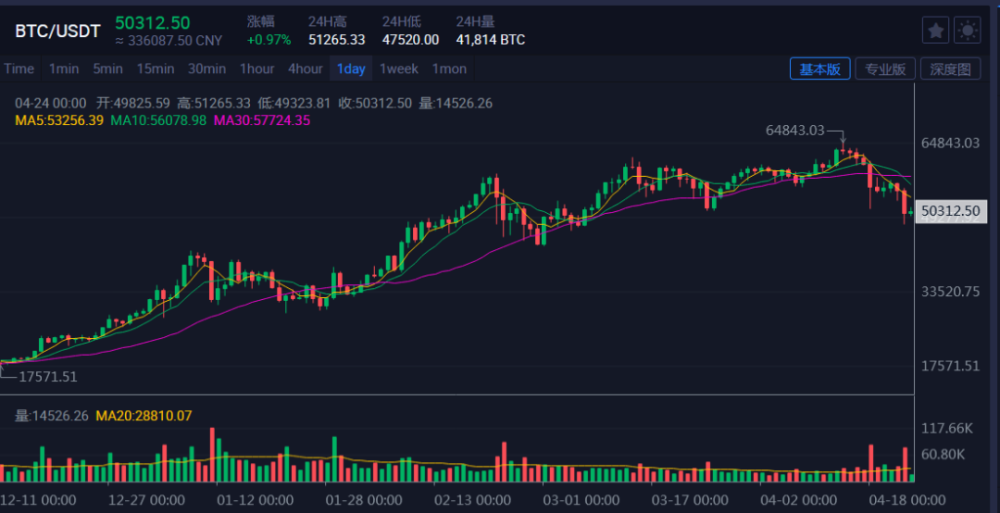This screenshot has width=1000, height=513.
Task: Switch to the 1week chart view
Action: pyautogui.click(x=398, y=69)
